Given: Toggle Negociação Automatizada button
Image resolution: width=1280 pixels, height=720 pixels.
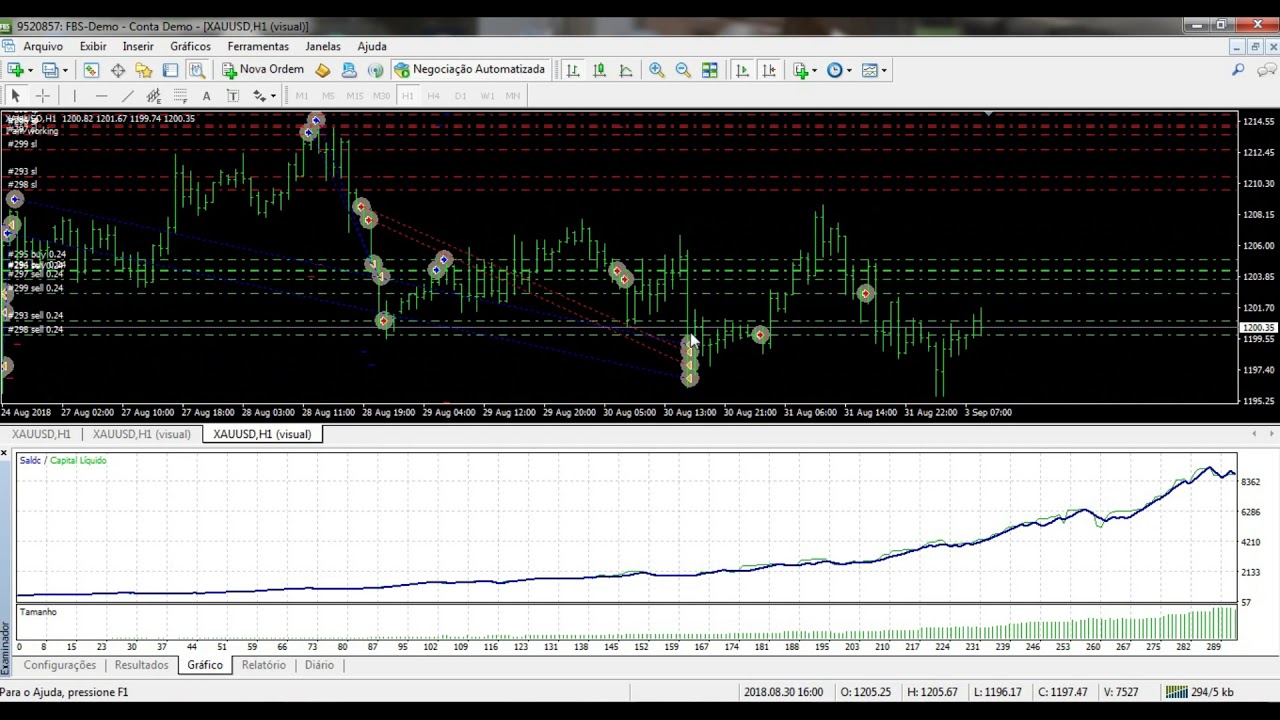Looking at the screenshot, I should 470,70.
